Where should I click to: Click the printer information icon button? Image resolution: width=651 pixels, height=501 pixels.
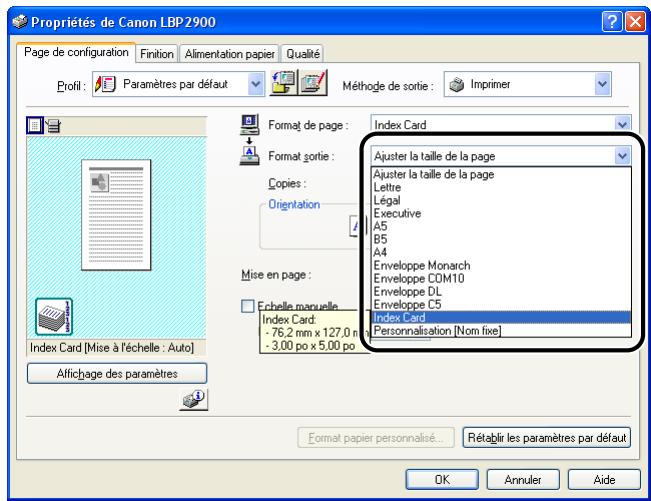pos(193,399)
